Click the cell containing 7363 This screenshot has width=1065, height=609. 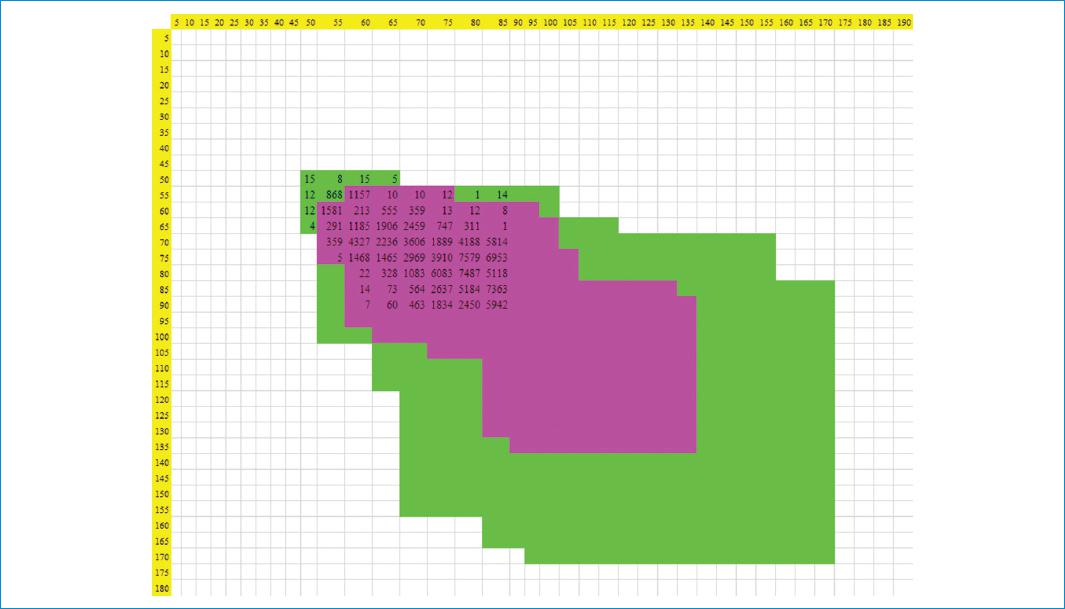pyautogui.click(x=497, y=289)
